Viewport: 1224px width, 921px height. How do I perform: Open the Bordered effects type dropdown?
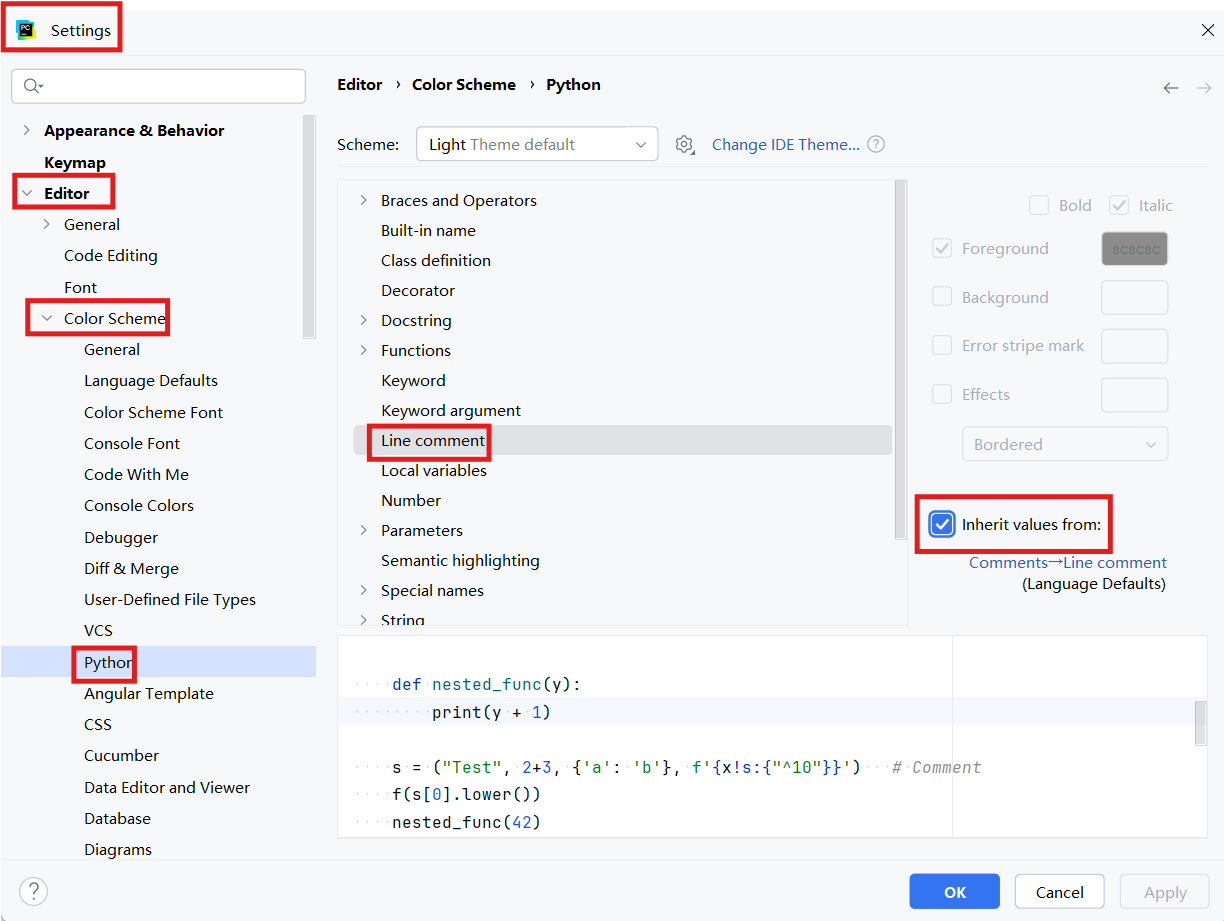pyautogui.click(x=1065, y=444)
